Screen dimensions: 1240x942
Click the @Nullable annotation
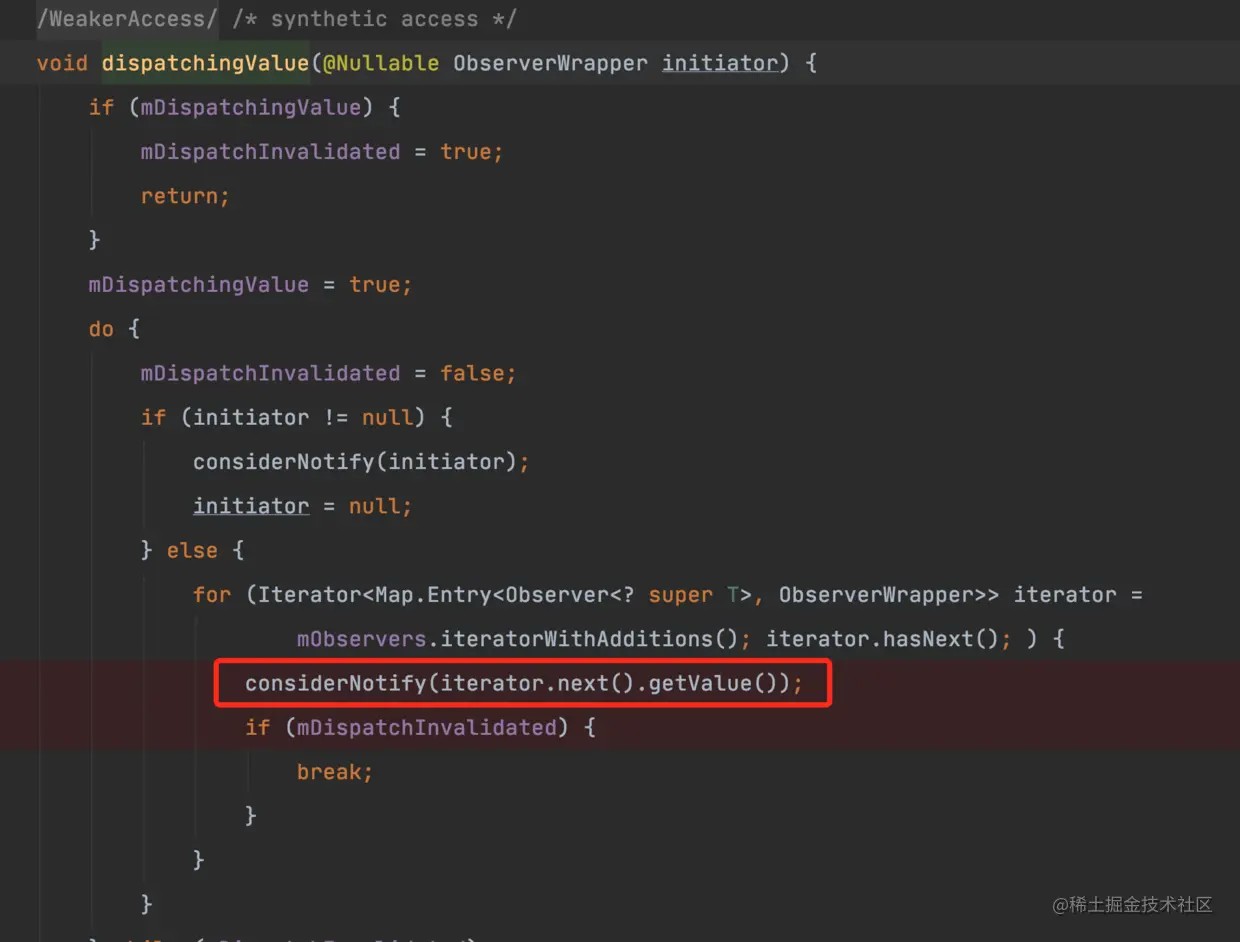click(381, 63)
